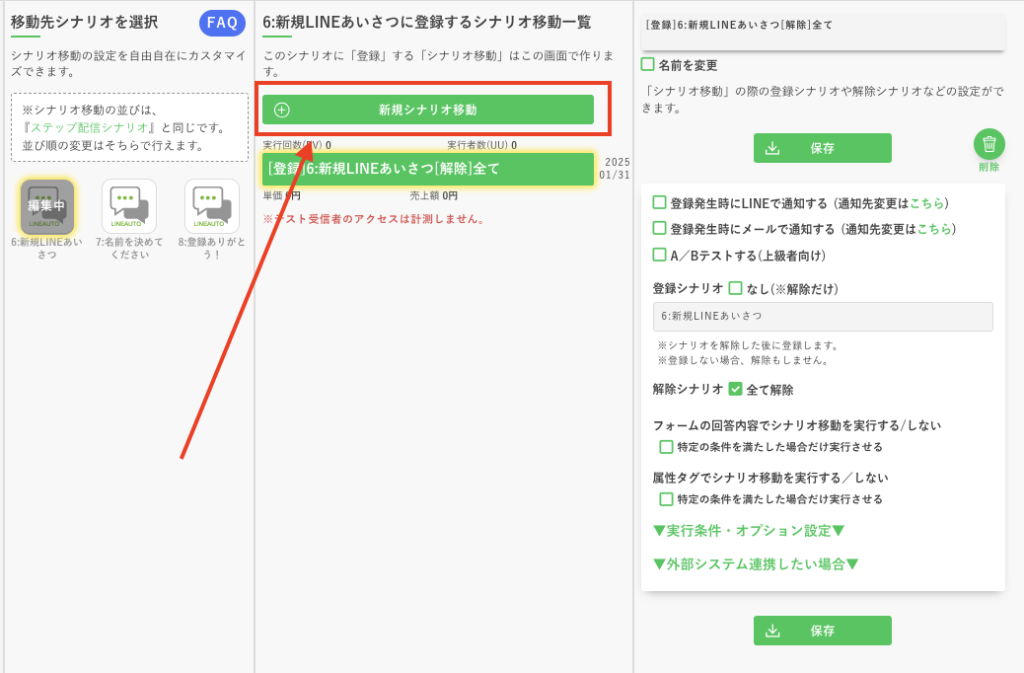Expand 外部システム連携したい場合 section
Screen dimensions: 1024x673
click(755, 564)
